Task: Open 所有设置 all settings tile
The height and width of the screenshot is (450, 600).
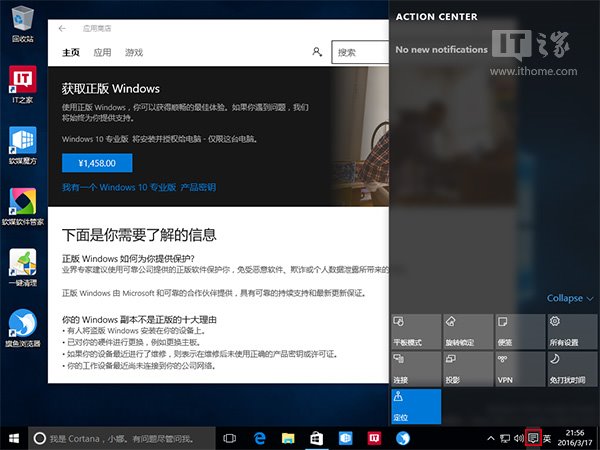Action: click(x=572, y=331)
